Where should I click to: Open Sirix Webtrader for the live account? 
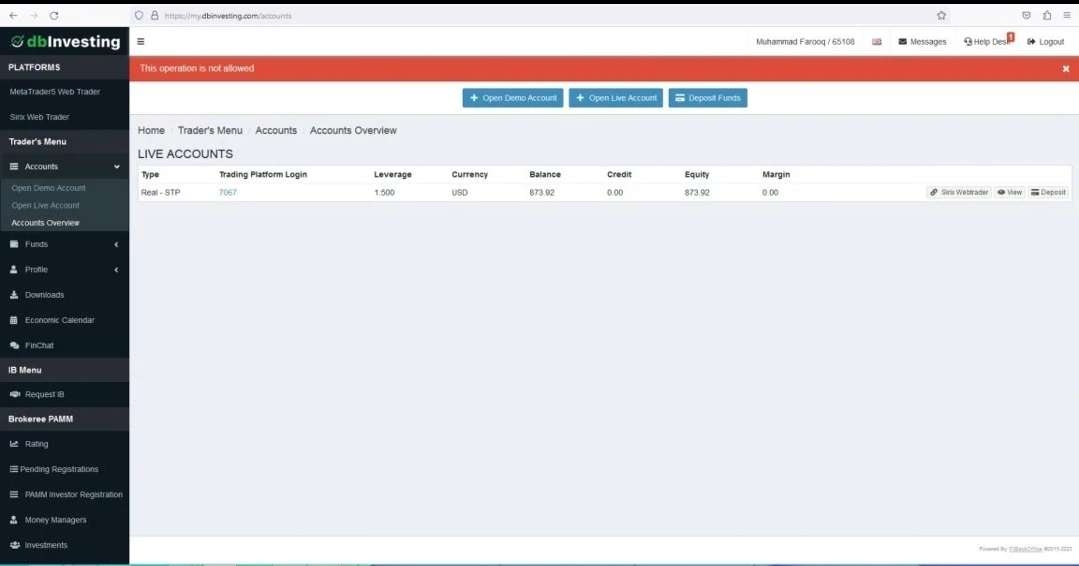pos(958,192)
